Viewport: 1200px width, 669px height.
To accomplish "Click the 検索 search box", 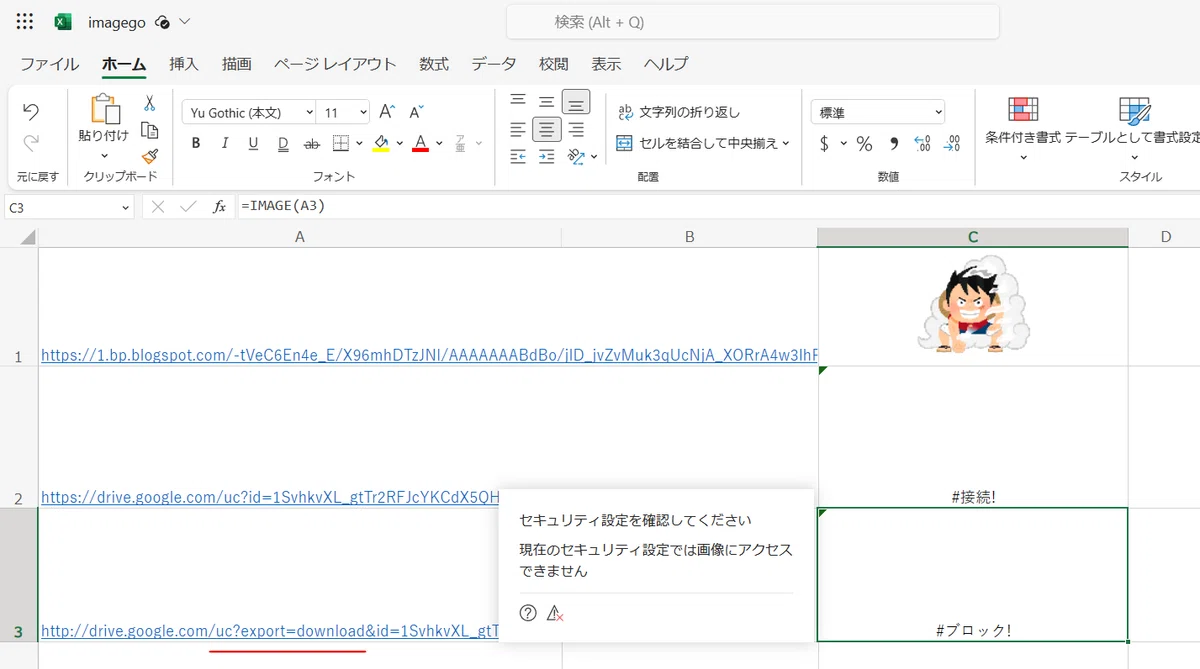I will [753, 22].
